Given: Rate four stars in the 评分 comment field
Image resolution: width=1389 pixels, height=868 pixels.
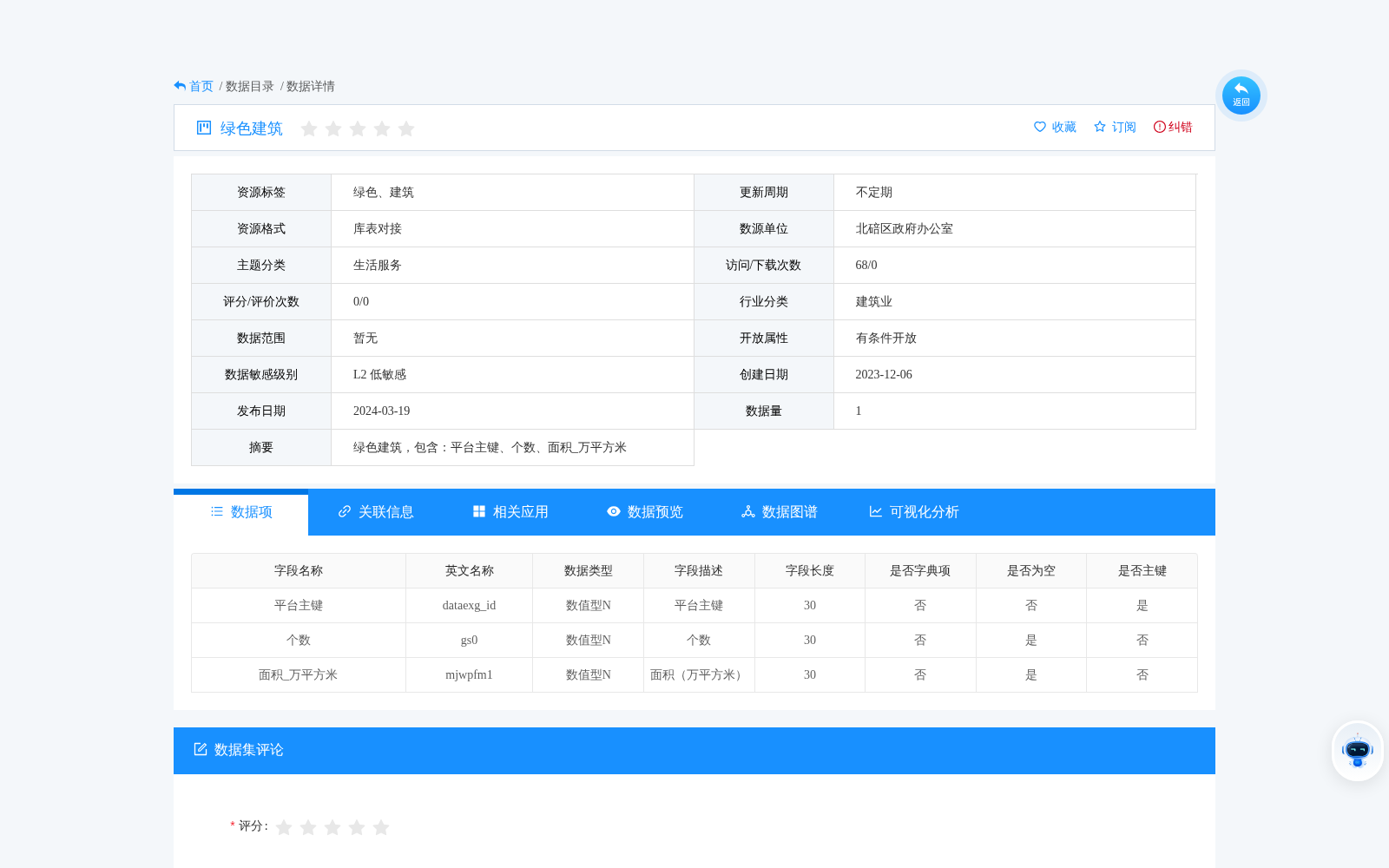Looking at the screenshot, I should point(357,827).
